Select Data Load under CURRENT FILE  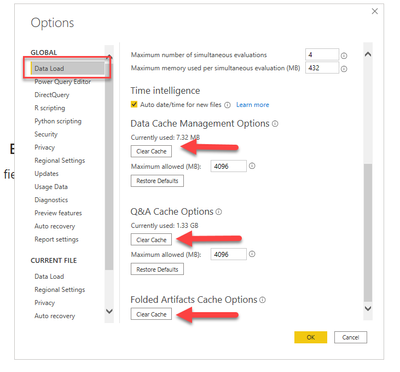pos(49,276)
